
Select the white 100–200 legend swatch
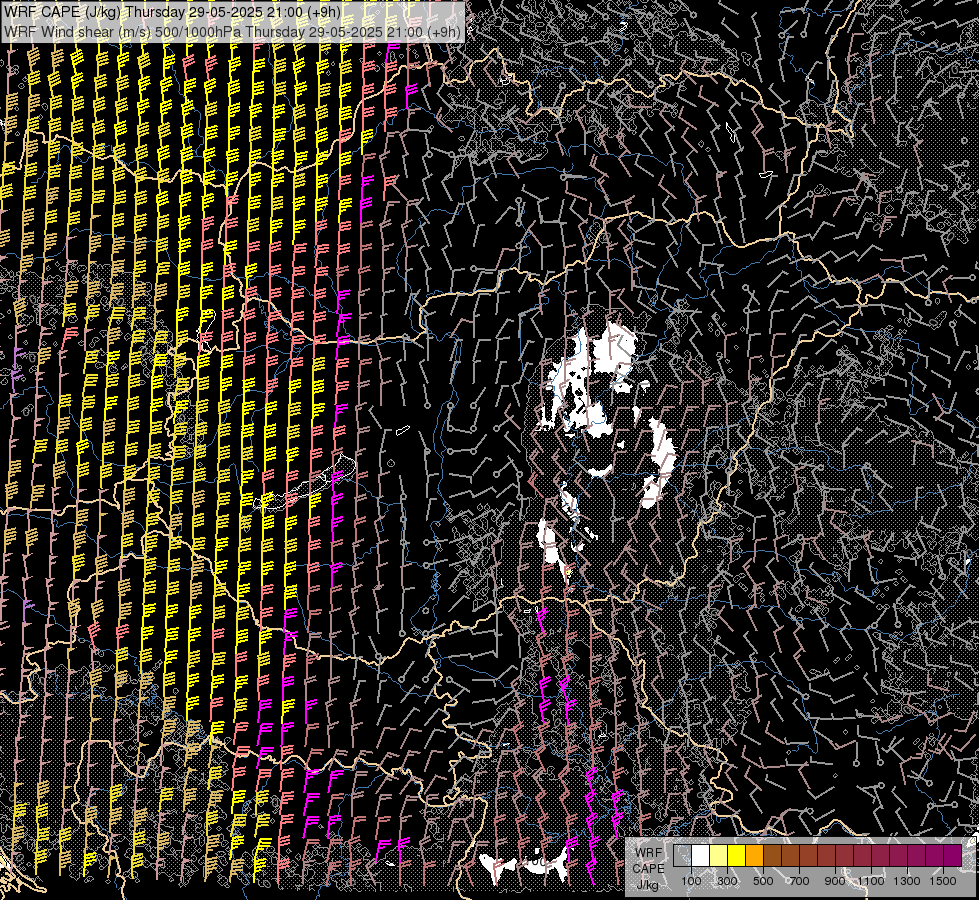pyautogui.click(x=701, y=855)
